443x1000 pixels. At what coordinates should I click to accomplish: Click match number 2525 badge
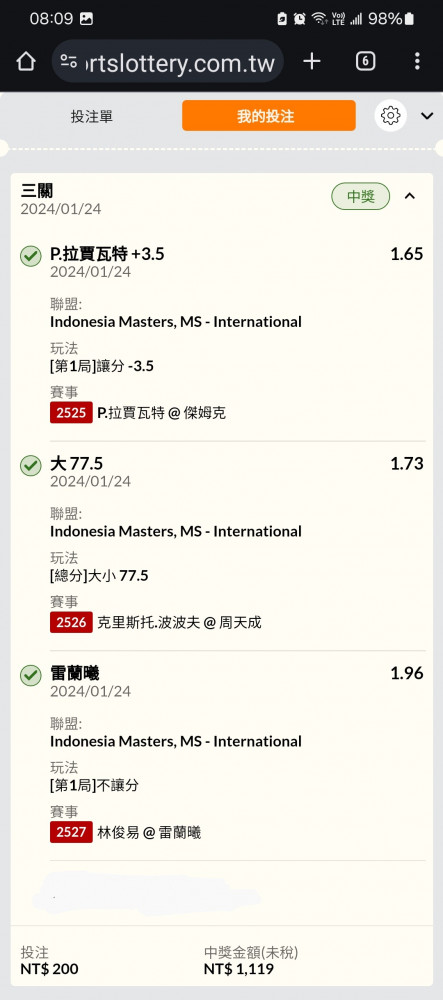tap(71, 413)
